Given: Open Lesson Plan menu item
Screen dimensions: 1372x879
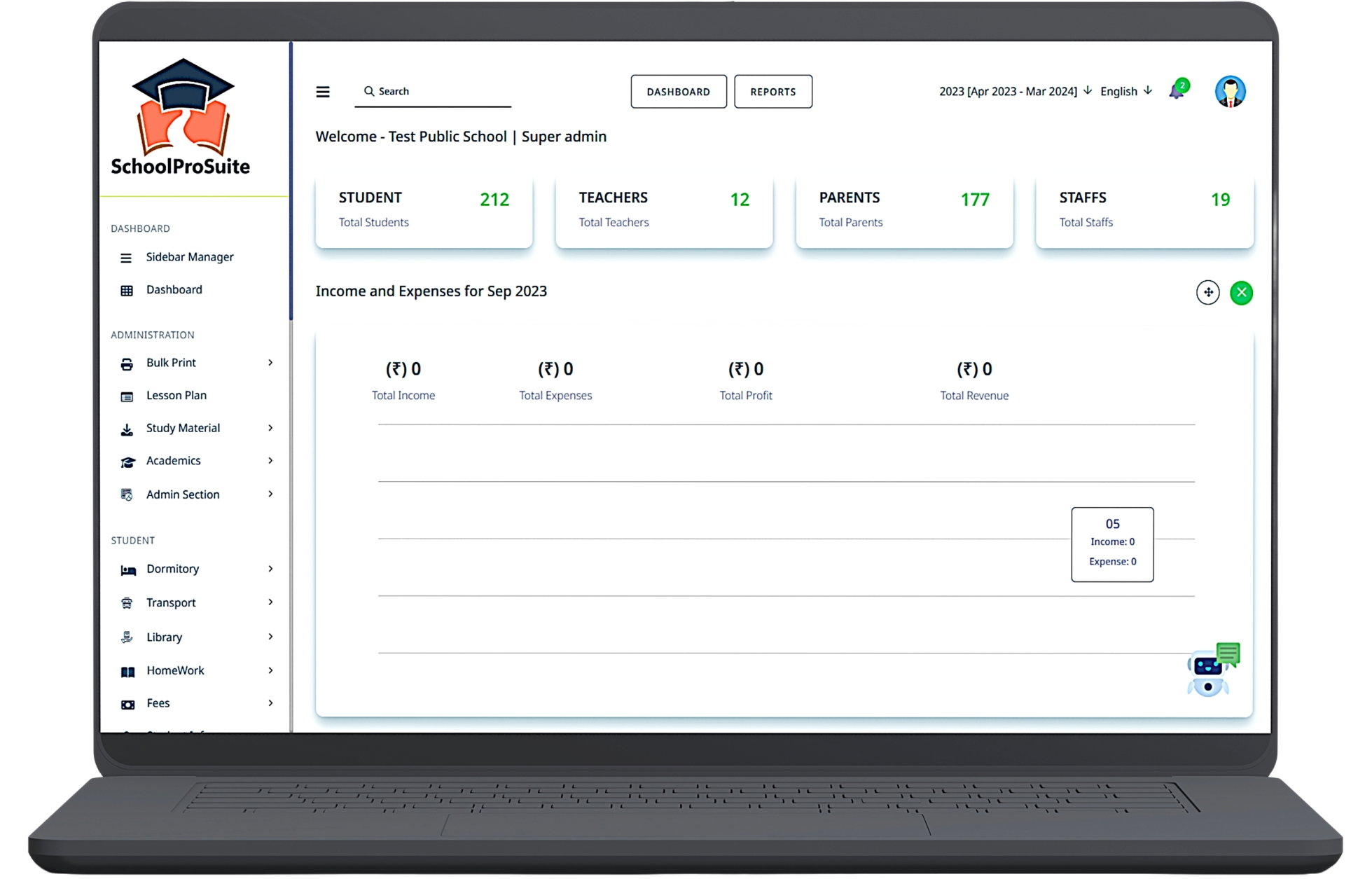Looking at the screenshot, I should tap(176, 395).
